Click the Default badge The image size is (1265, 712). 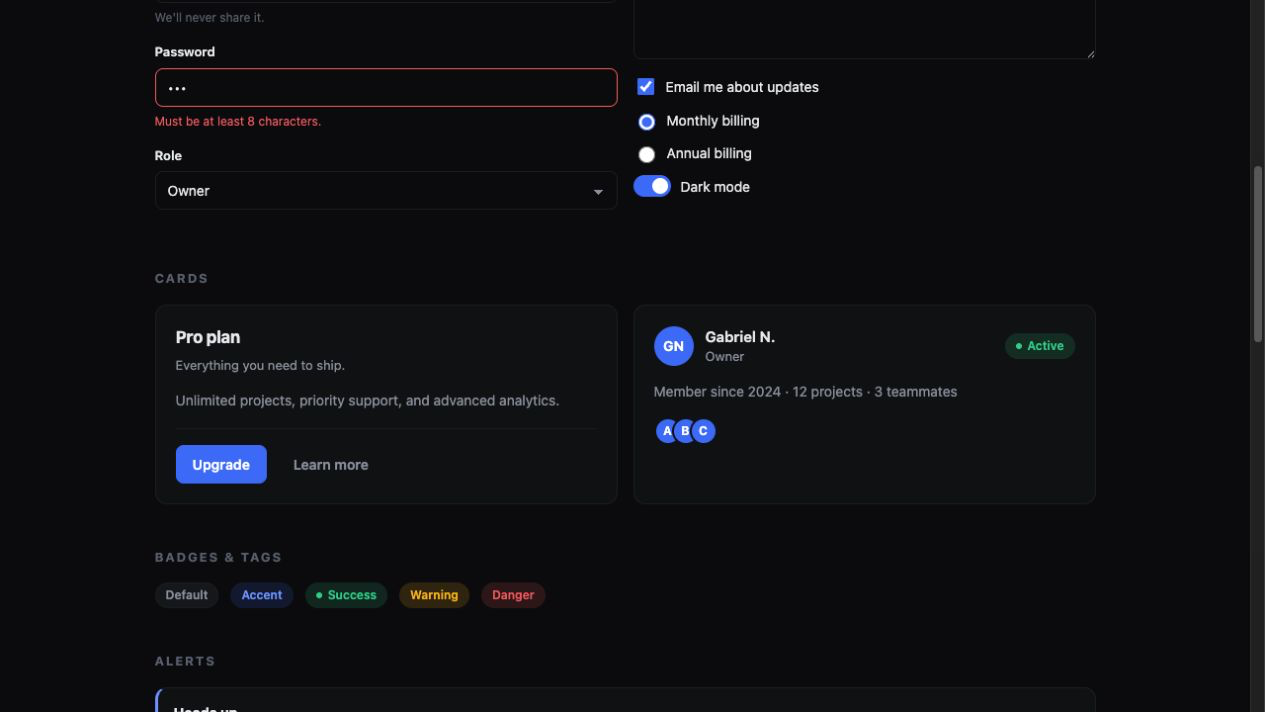pyautogui.click(x=187, y=595)
